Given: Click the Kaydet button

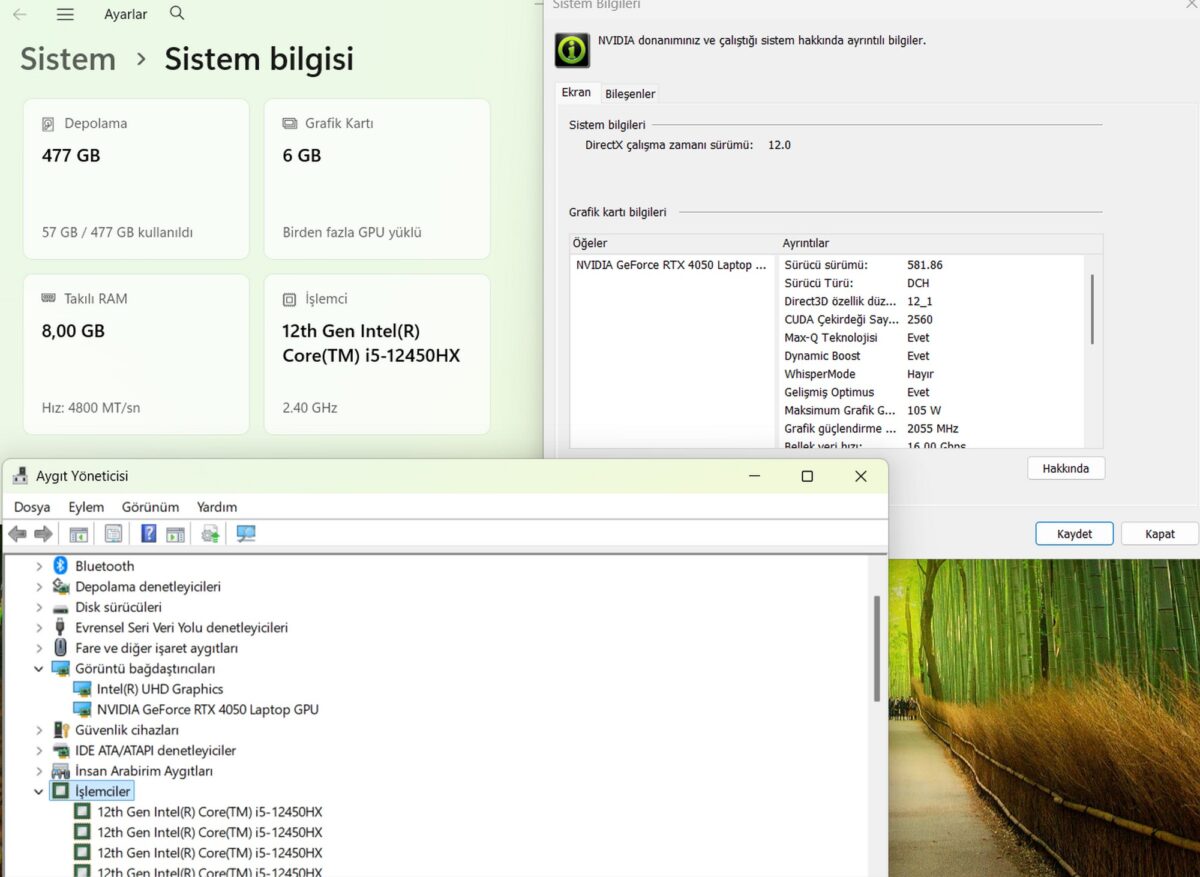Looking at the screenshot, I should tap(1075, 534).
